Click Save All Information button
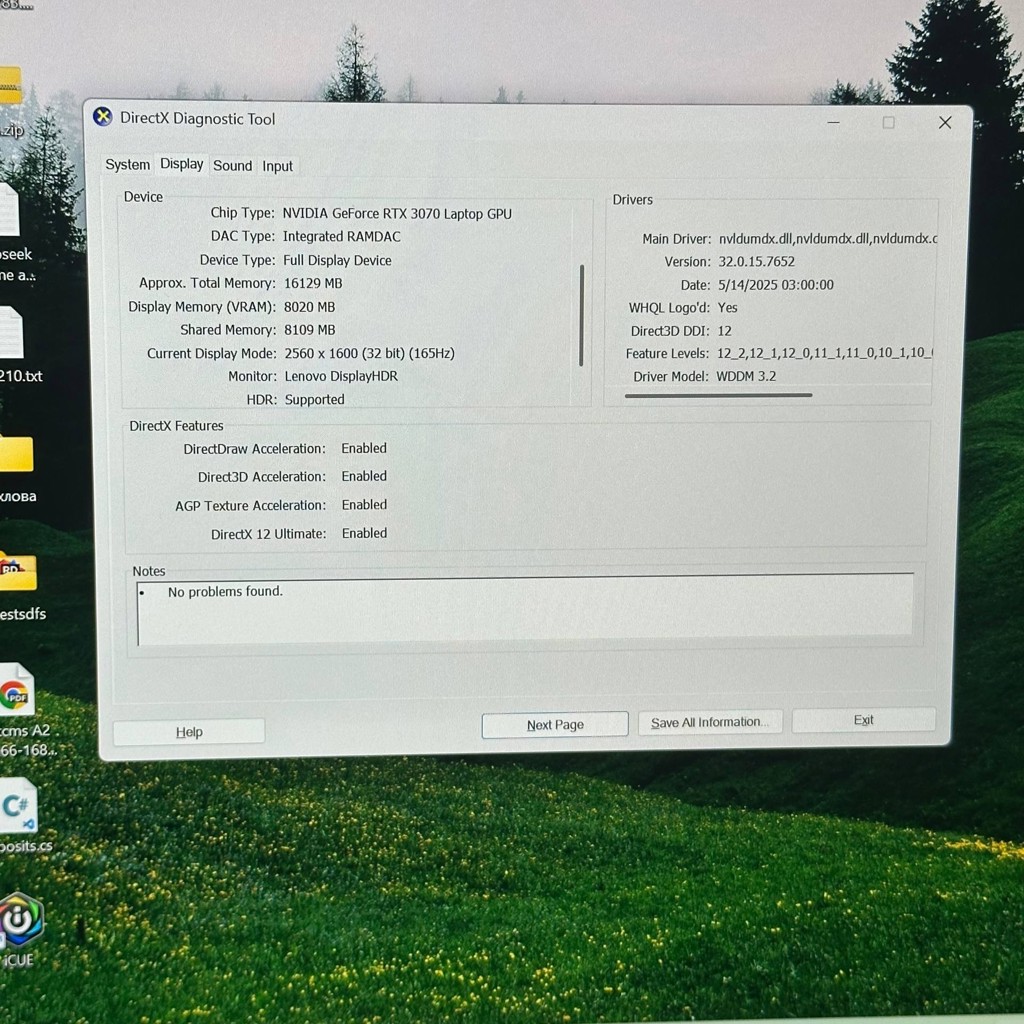This screenshot has width=1024, height=1024. [710, 722]
